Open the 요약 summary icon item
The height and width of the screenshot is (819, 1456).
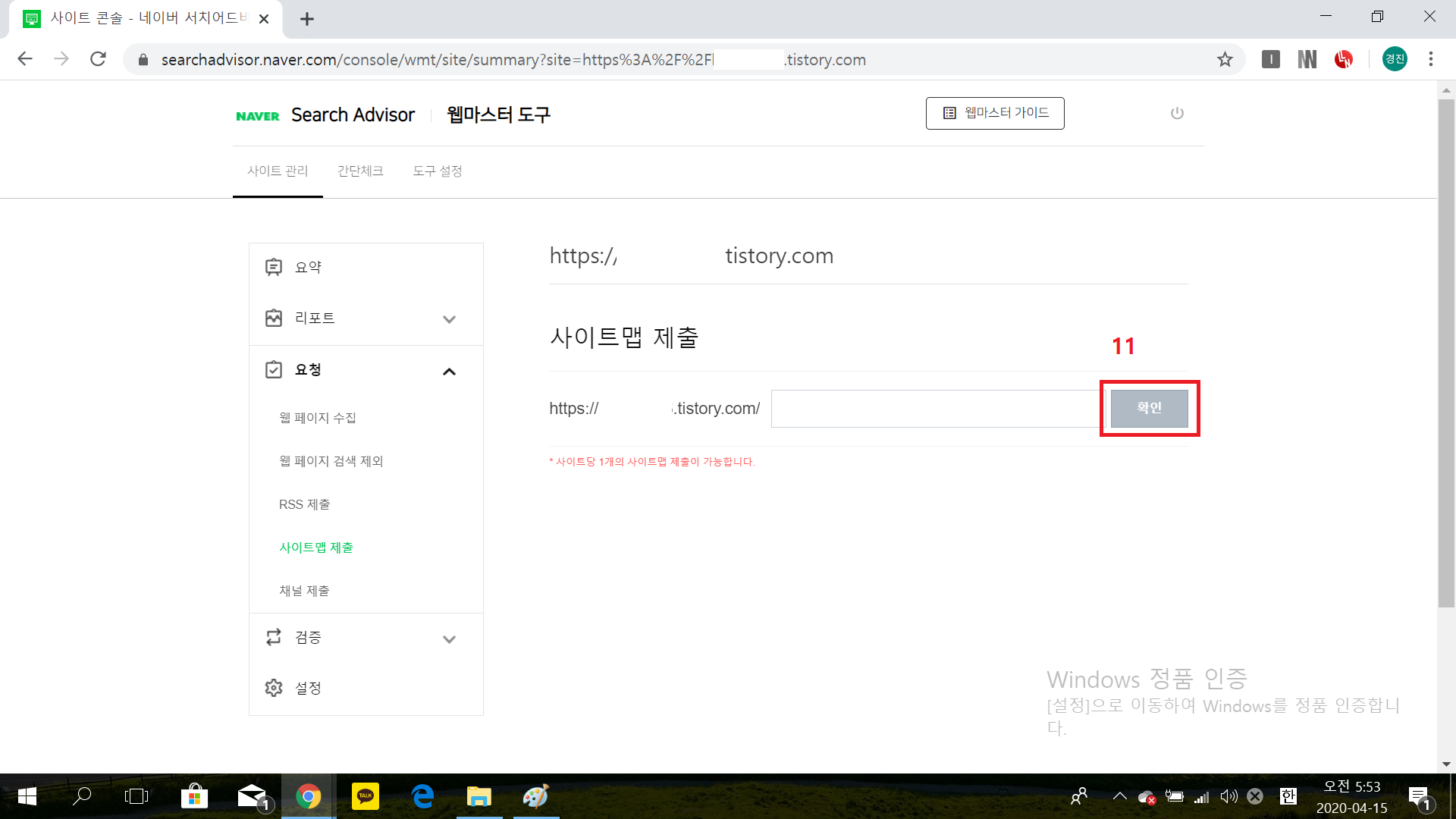coord(274,267)
